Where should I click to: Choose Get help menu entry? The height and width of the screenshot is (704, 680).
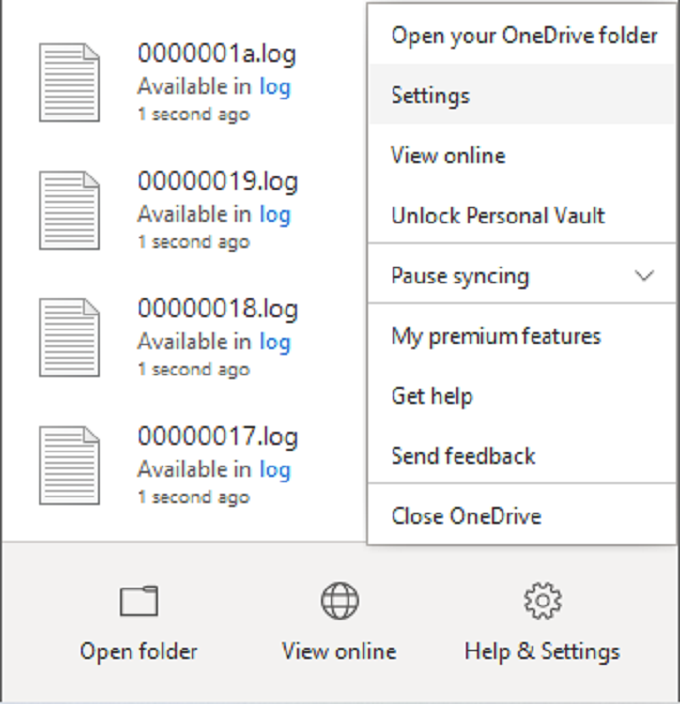pos(522,396)
